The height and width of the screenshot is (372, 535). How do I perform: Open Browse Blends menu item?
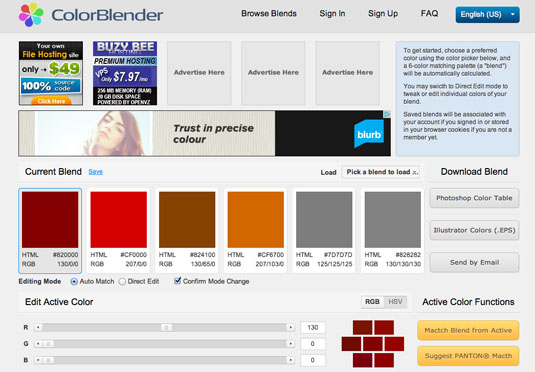(269, 14)
